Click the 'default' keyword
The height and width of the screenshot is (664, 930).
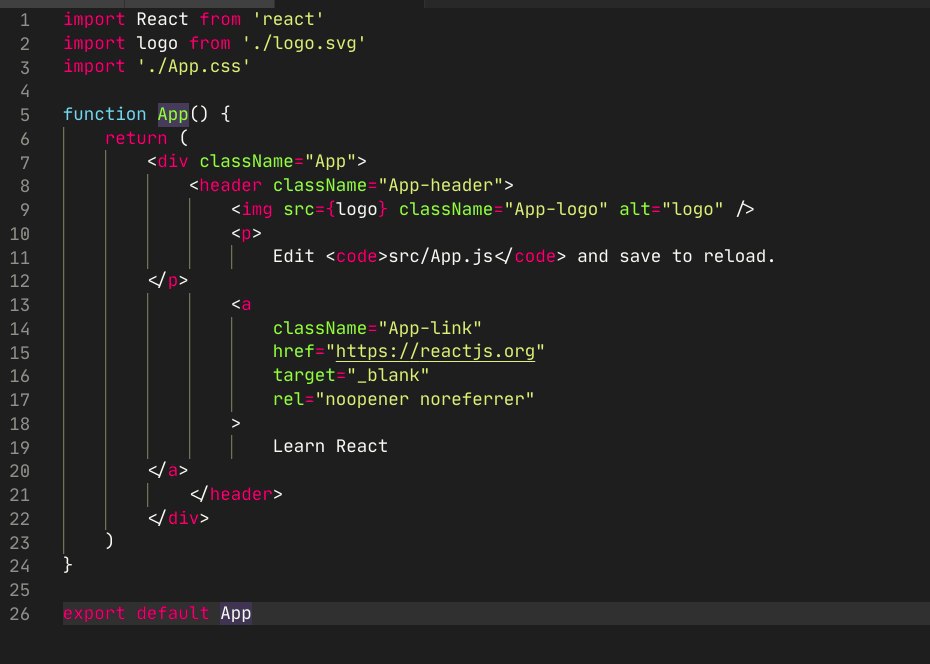pos(173,613)
